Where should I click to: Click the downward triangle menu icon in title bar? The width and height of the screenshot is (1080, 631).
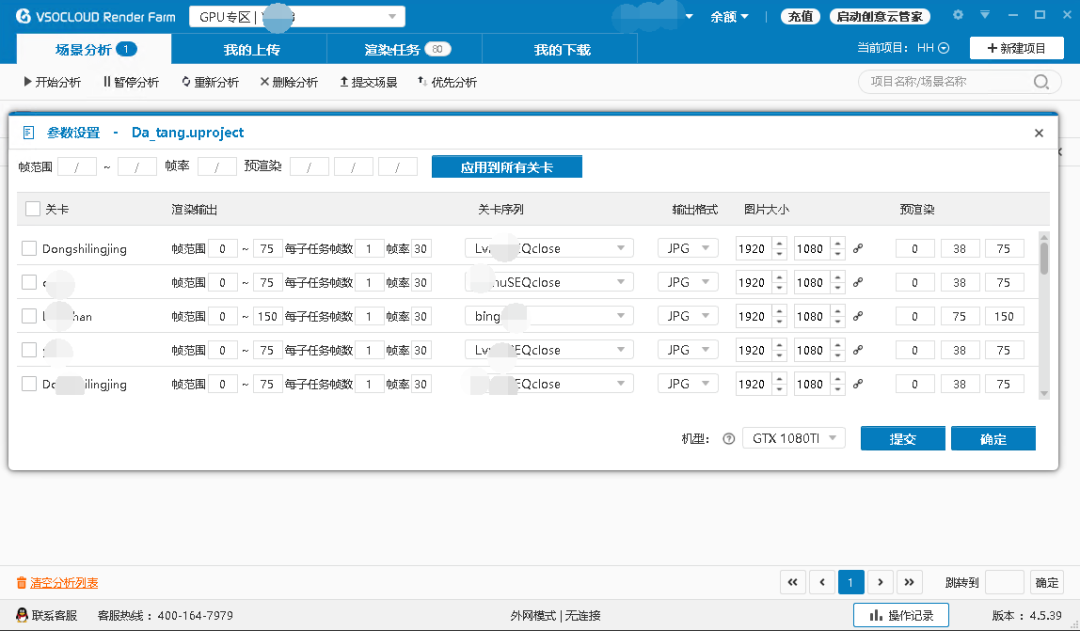985,14
